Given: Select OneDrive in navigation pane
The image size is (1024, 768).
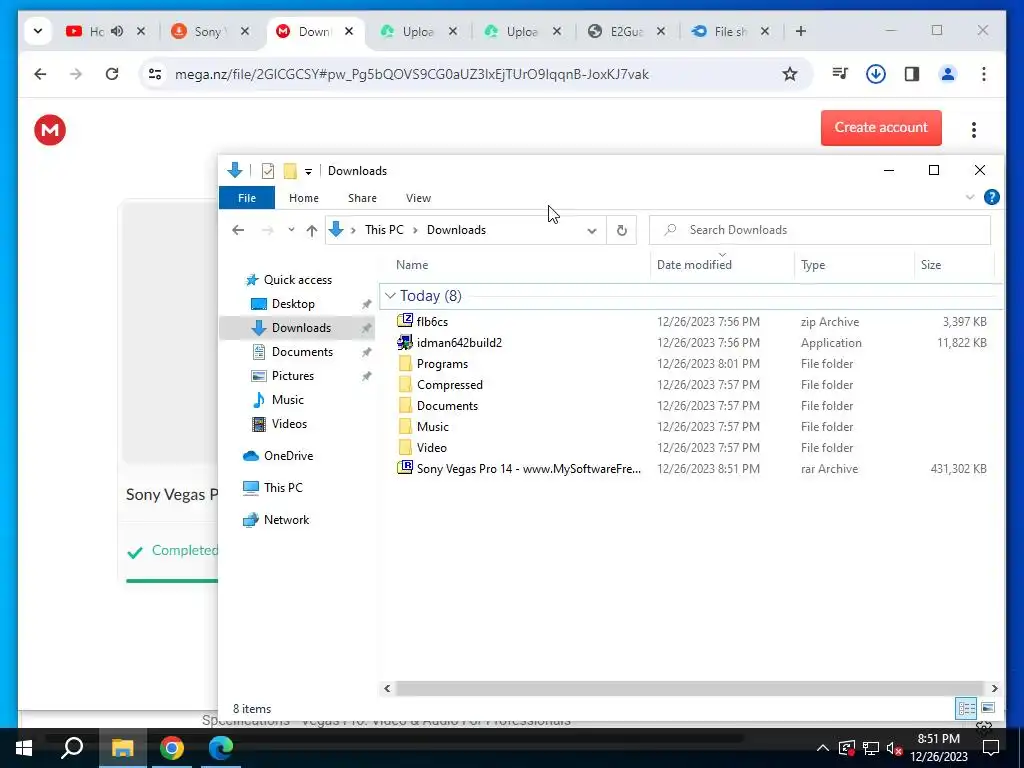Looking at the screenshot, I should pos(288,456).
